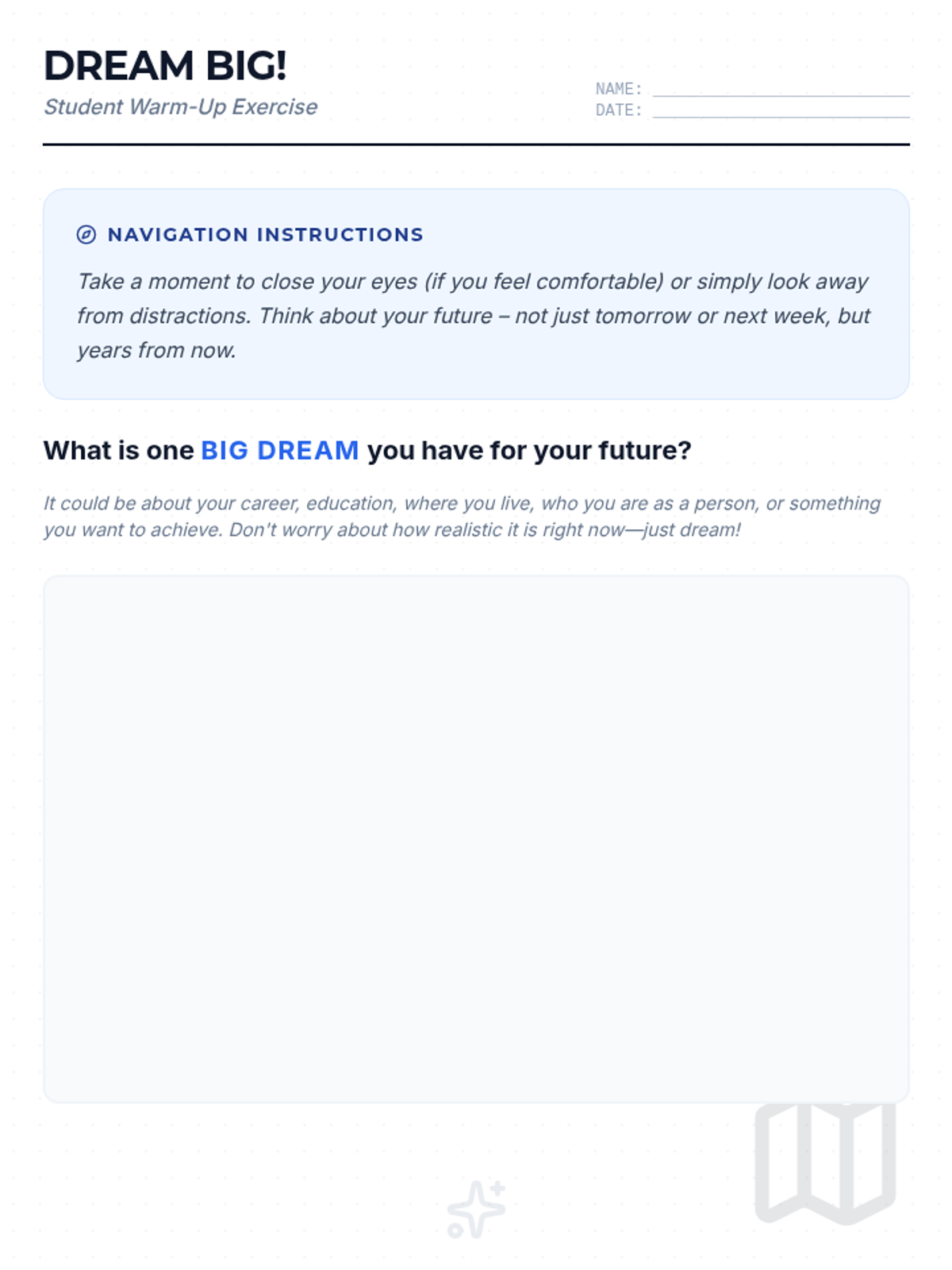The width and height of the screenshot is (952, 1270).
Task: Click the 'What is one' question heading
Action: [x=118, y=451]
